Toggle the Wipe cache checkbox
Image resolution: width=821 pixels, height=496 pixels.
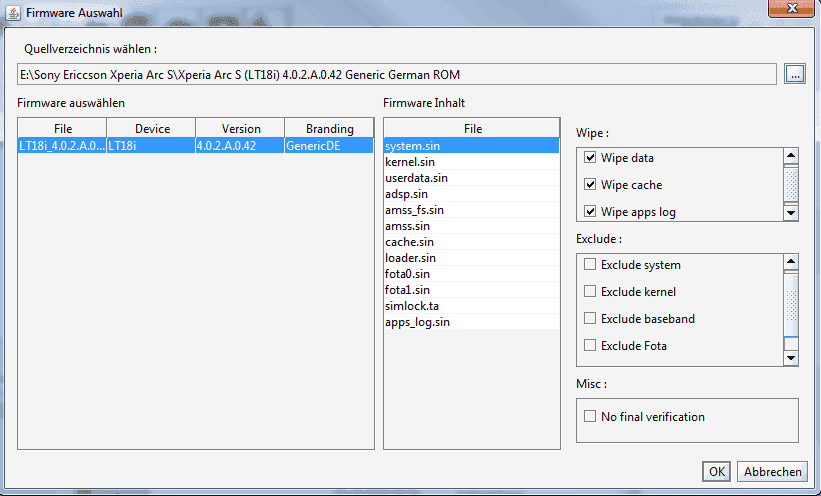pos(590,184)
